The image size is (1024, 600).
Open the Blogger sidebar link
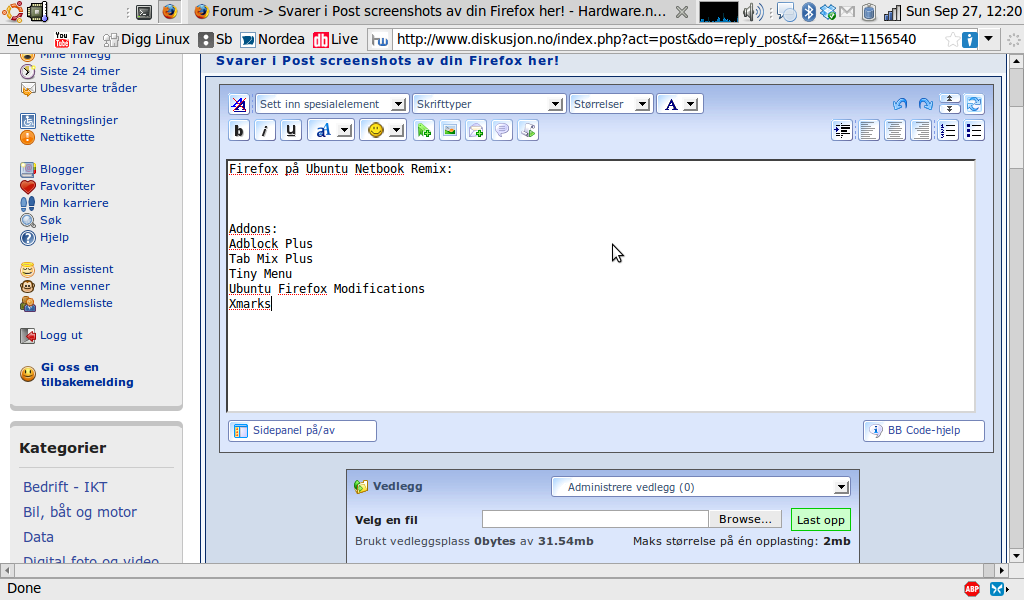pyautogui.click(x=62, y=169)
